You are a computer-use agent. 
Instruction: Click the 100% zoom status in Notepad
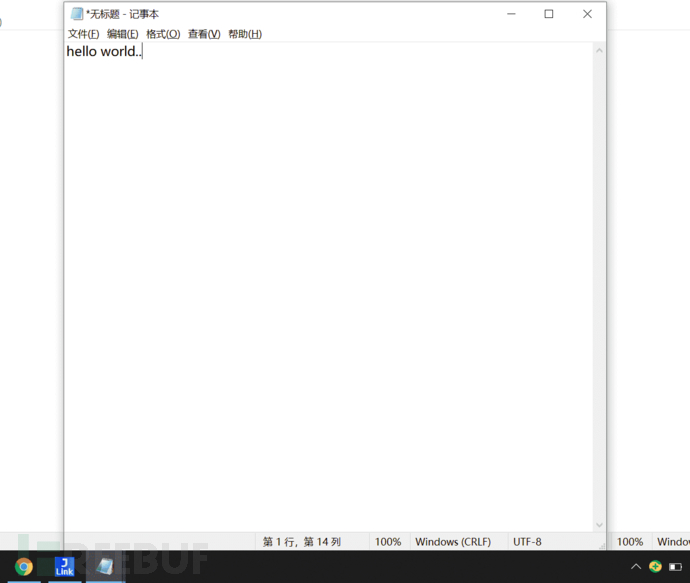(388, 542)
